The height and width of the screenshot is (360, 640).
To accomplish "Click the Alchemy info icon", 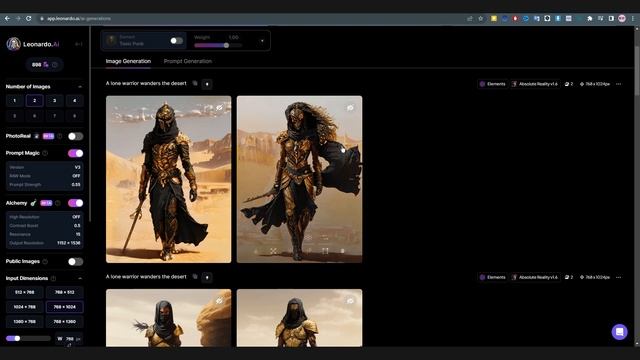I will click(58, 203).
